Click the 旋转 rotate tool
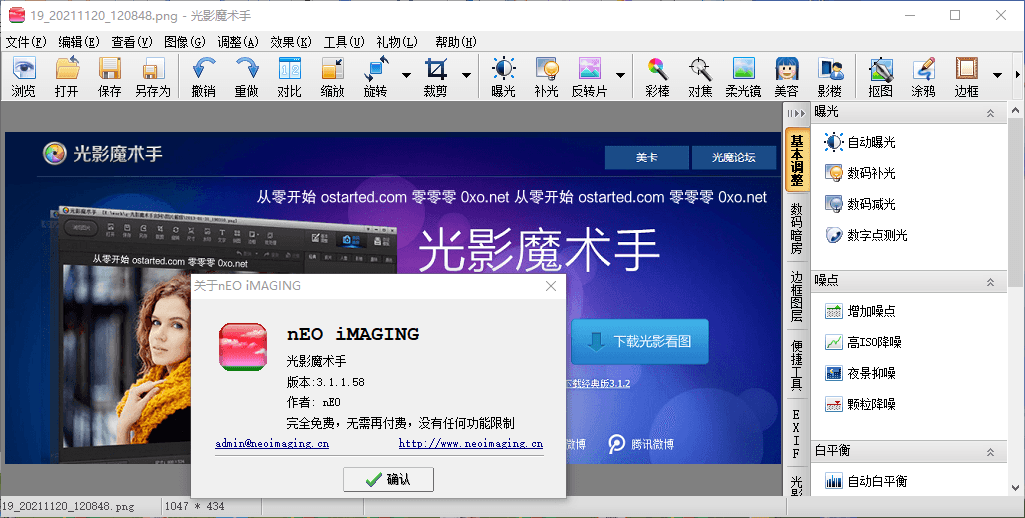This screenshot has height=518, width=1025. [x=376, y=77]
